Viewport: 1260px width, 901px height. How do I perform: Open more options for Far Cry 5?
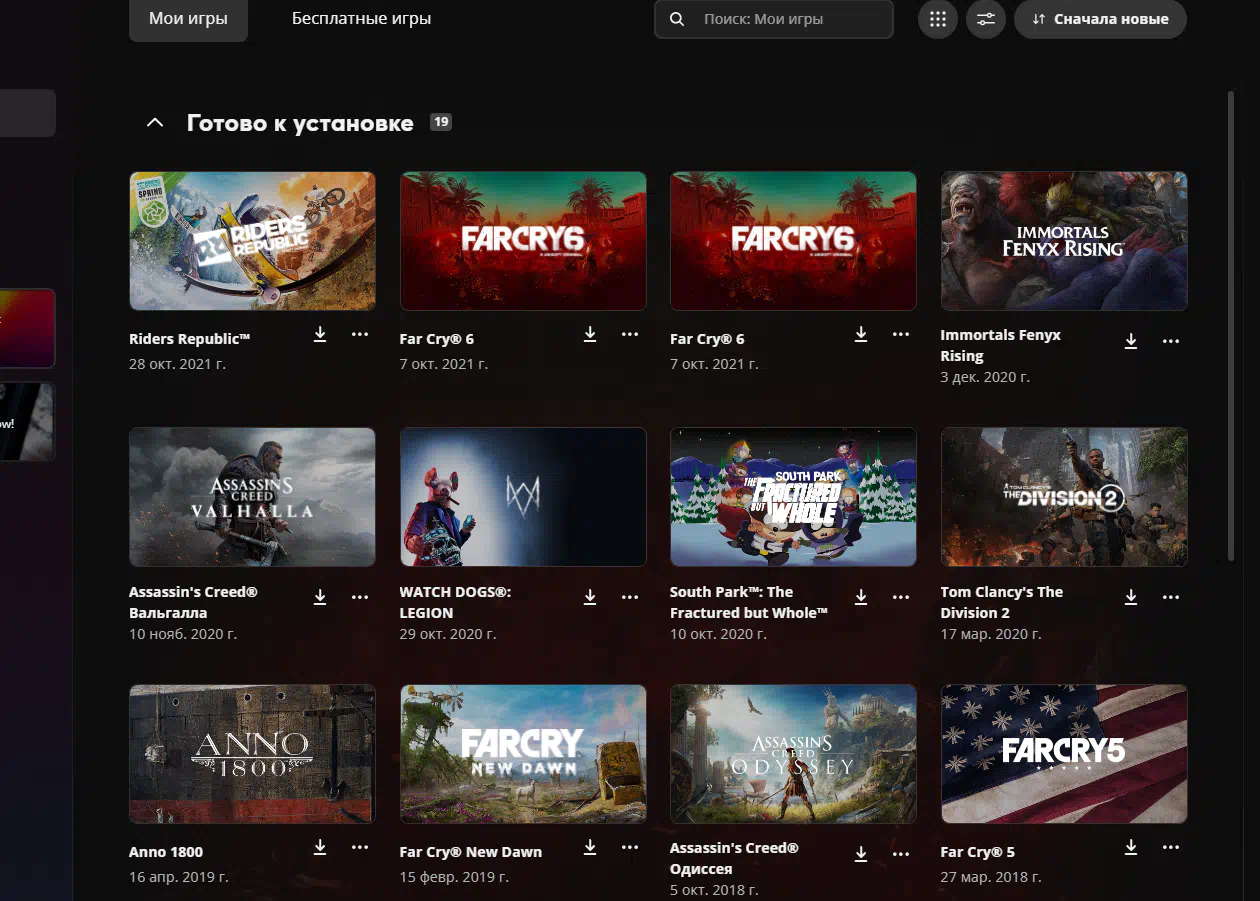pyautogui.click(x=1171, y=847)
